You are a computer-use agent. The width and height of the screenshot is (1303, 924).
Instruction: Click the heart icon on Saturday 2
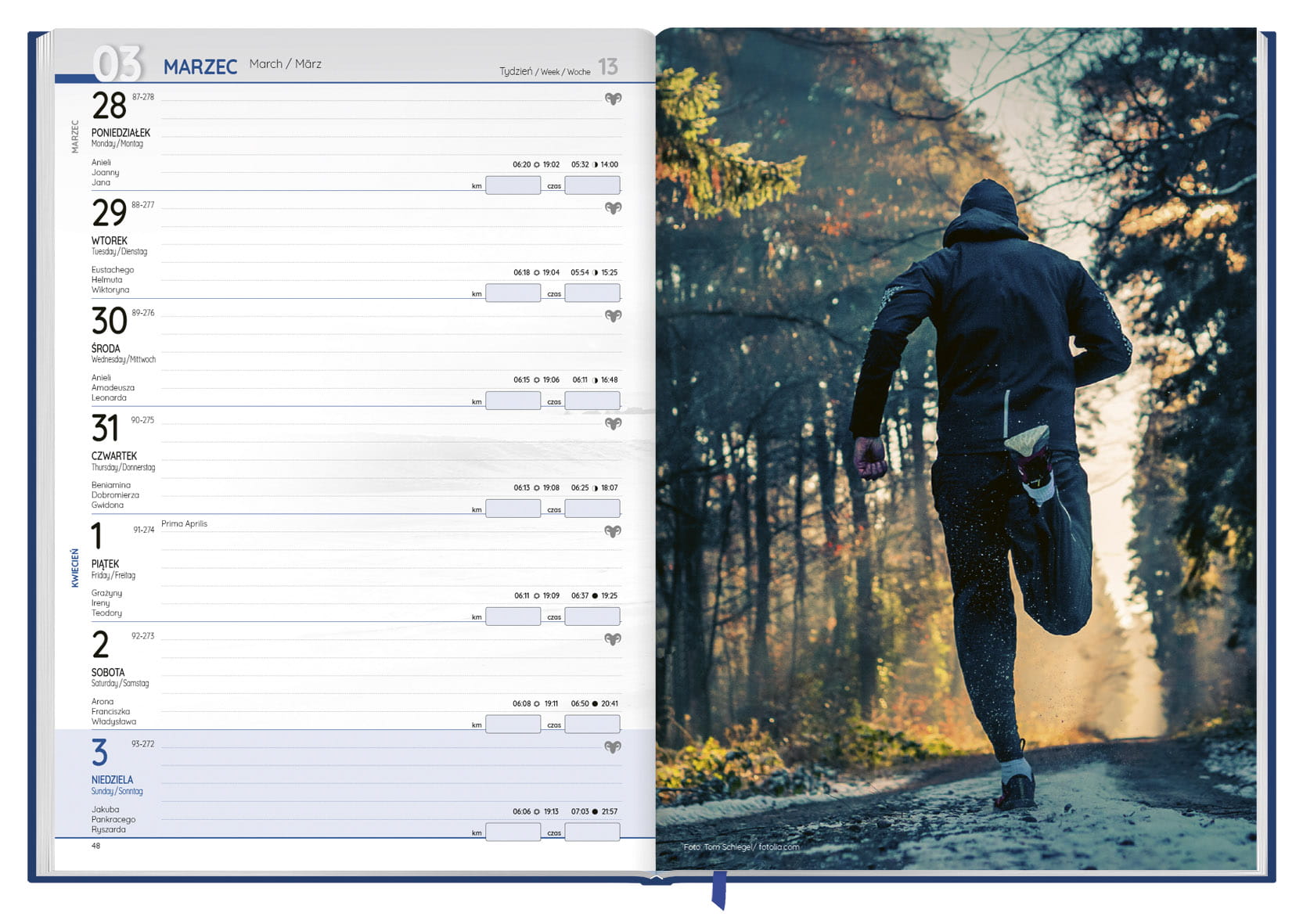click(613, 638)
